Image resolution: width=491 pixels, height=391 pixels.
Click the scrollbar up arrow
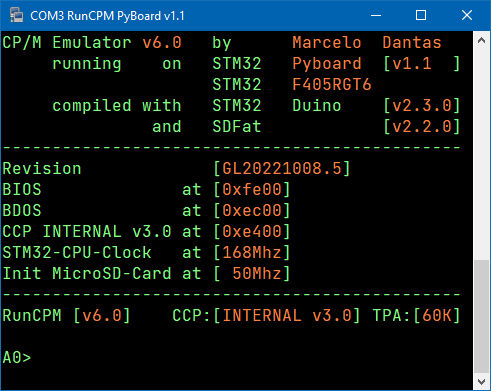tap(481, 41)
